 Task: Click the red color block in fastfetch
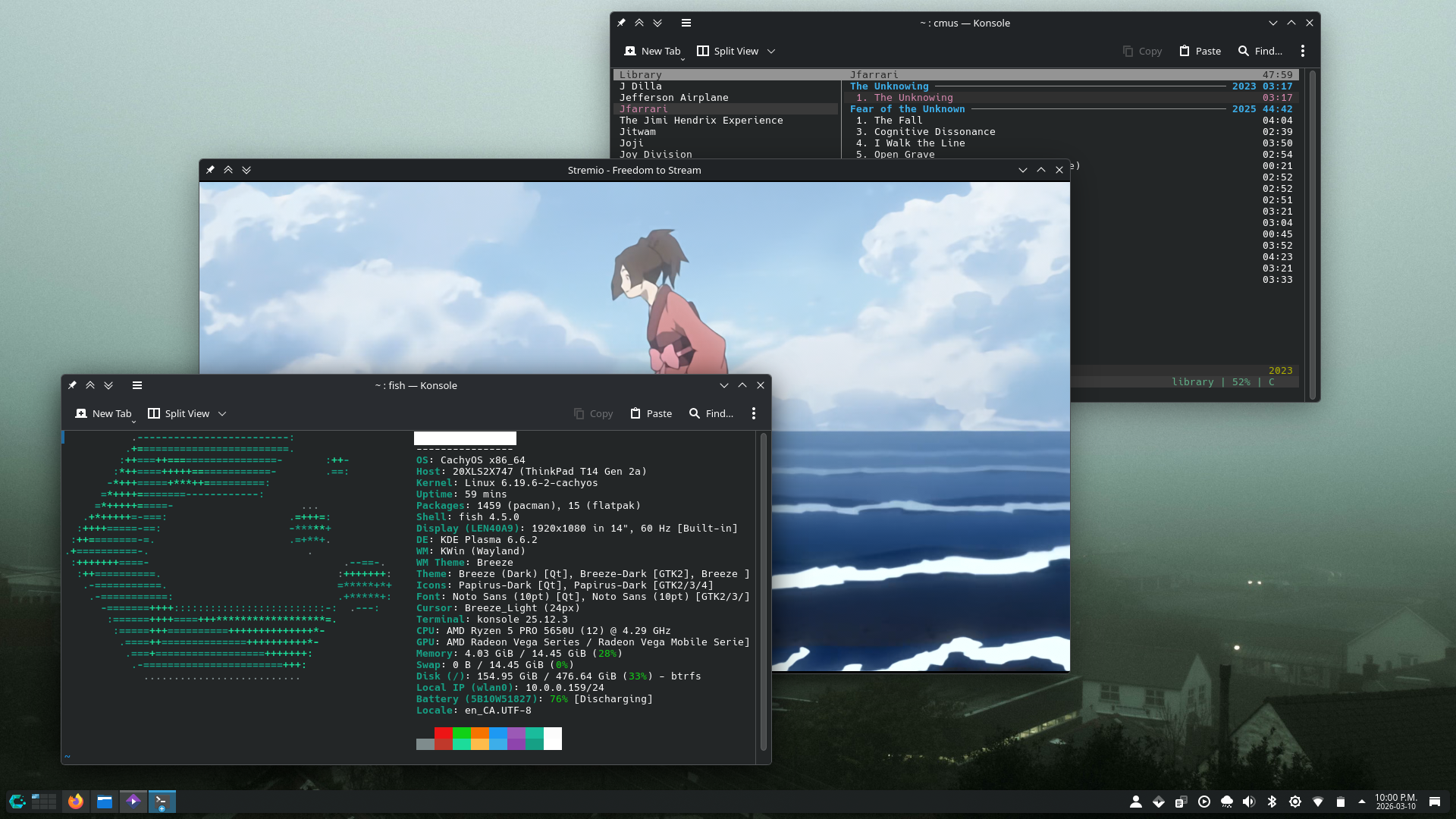[x=444, y=733]
